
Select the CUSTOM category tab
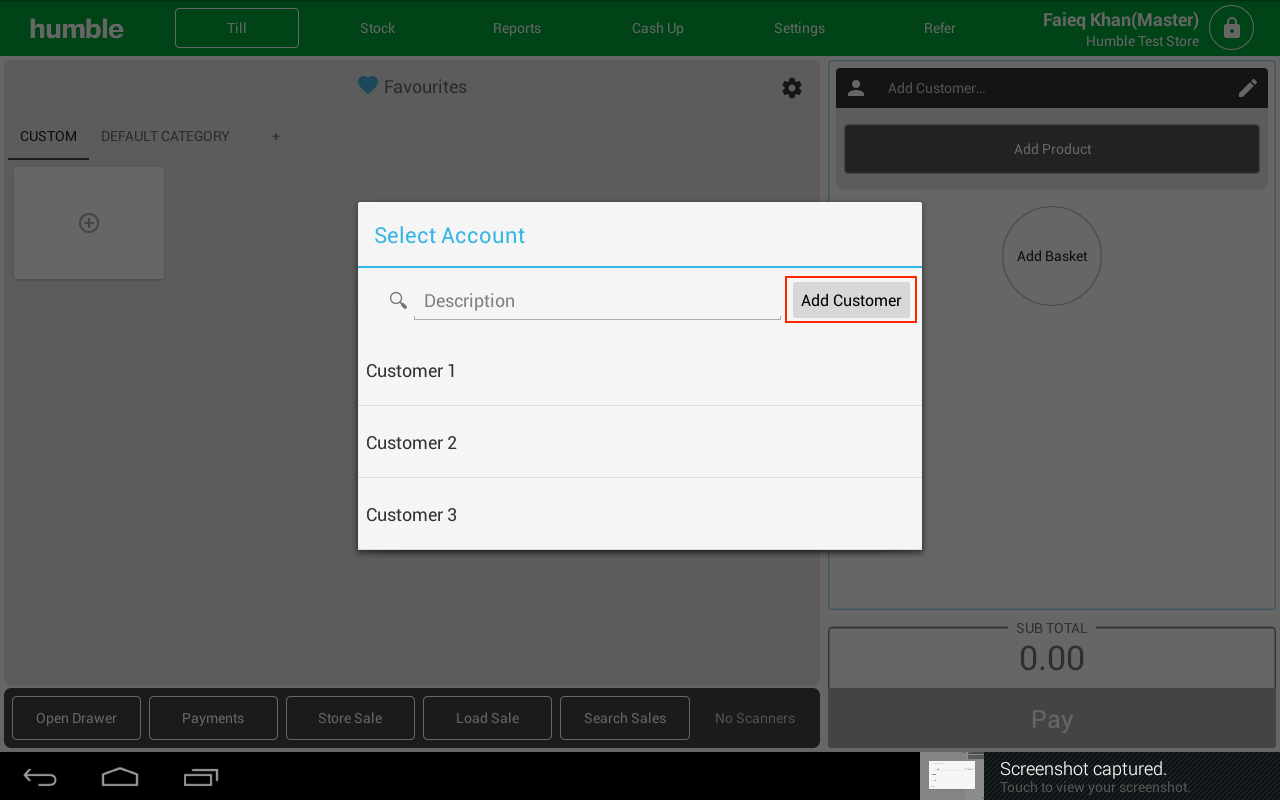(x=48, y=136)
